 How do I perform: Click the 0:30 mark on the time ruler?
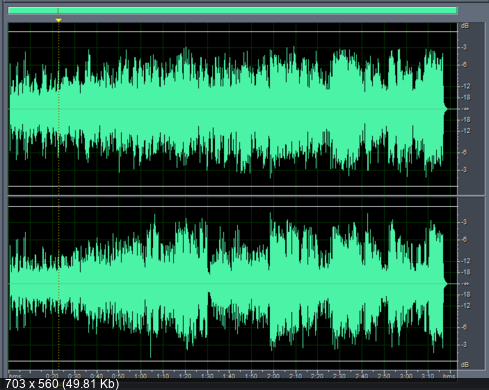click(74, 376)
